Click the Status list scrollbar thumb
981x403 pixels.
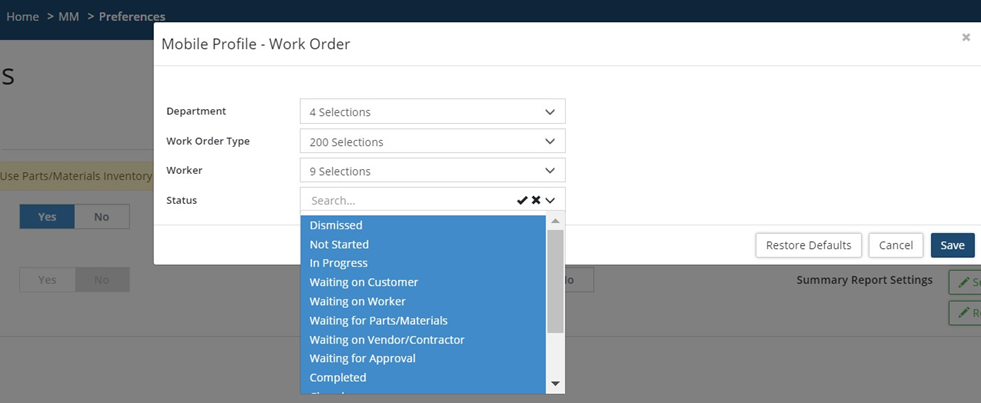(556, 280)
